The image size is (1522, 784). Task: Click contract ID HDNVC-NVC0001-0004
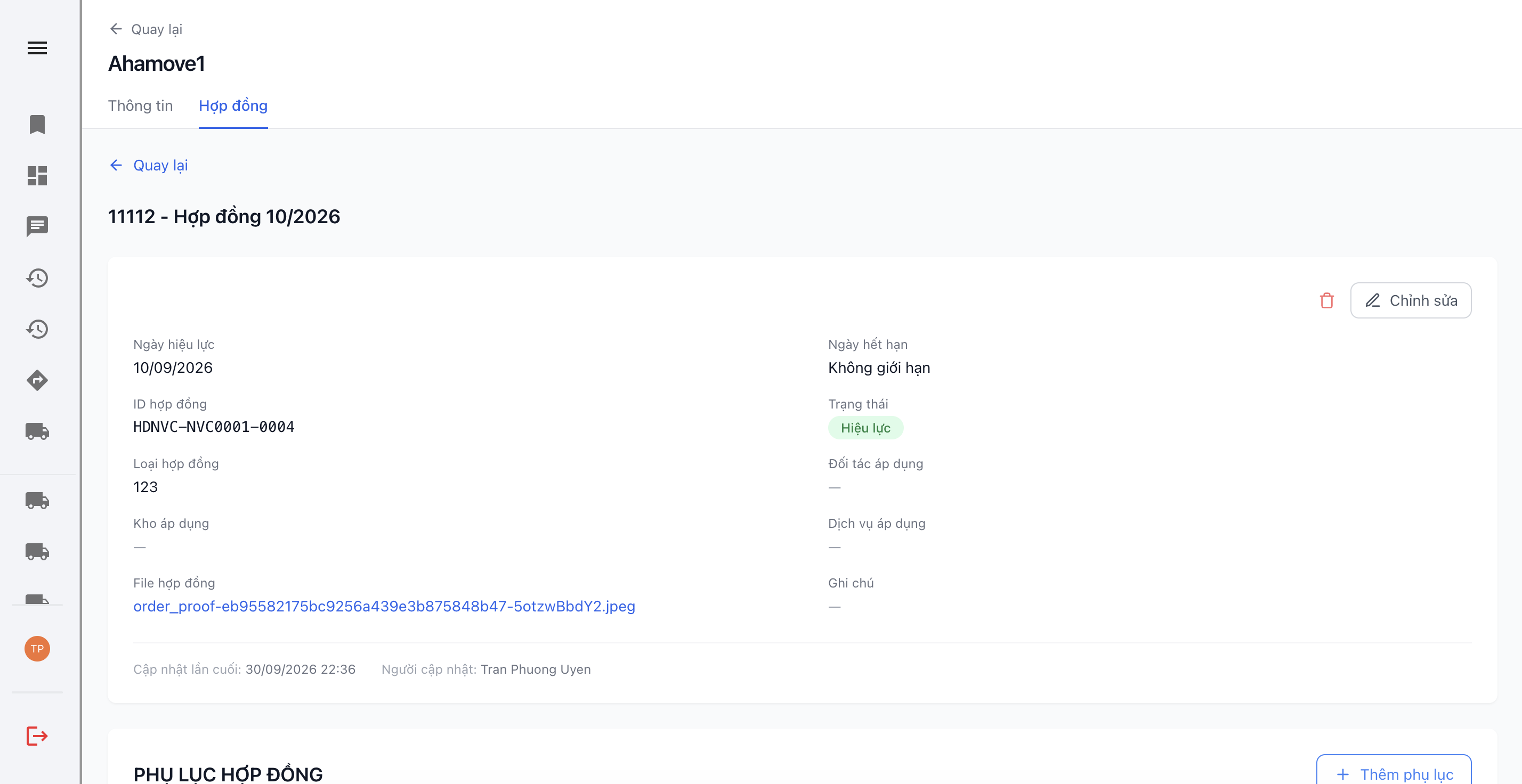click(214, 427)
